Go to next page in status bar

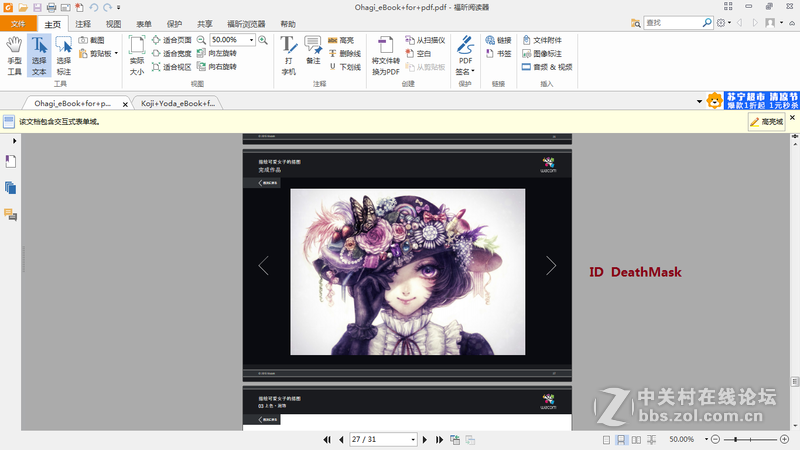pos(424,439)
